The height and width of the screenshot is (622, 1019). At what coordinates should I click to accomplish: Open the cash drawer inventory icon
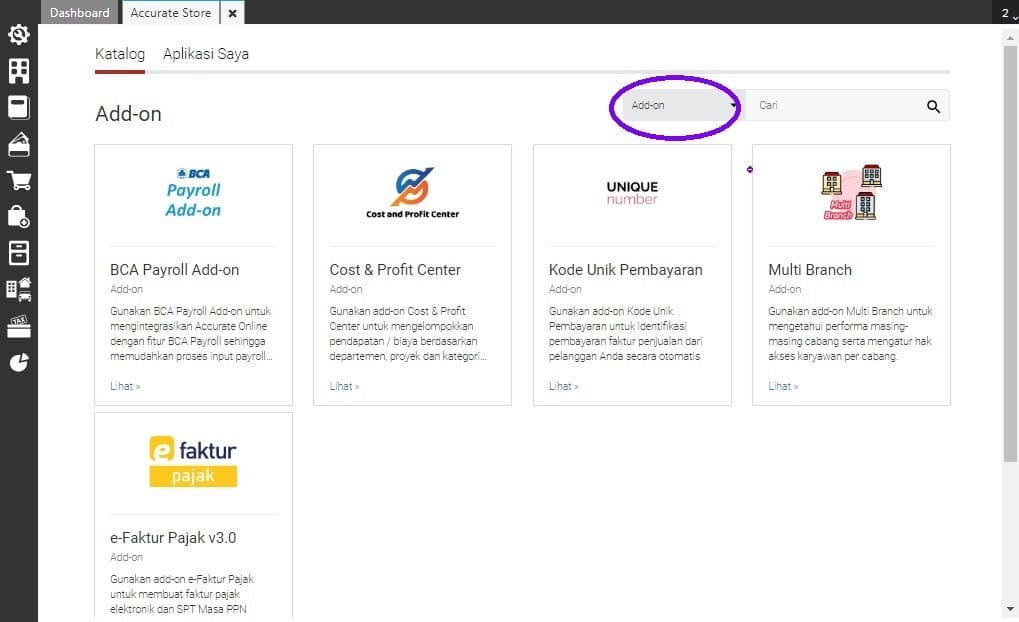pyautogui.click(x=18, y=253)
